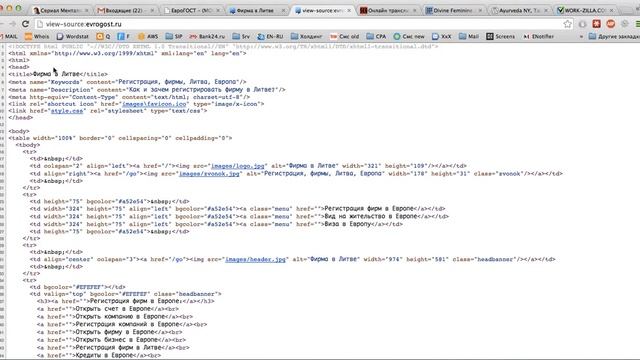Click the 'Виза в Европу' text in source
The image size is (640, 360).
coord(348,224)
